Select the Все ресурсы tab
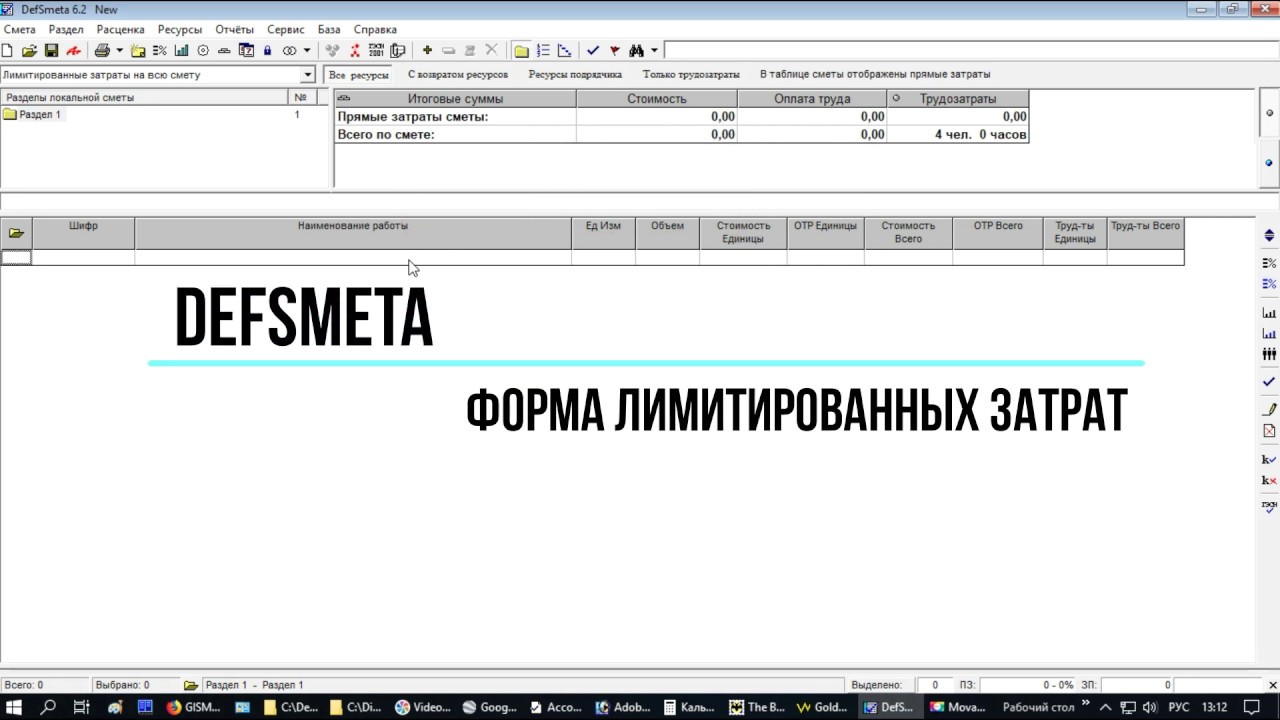 pos(359,75)
